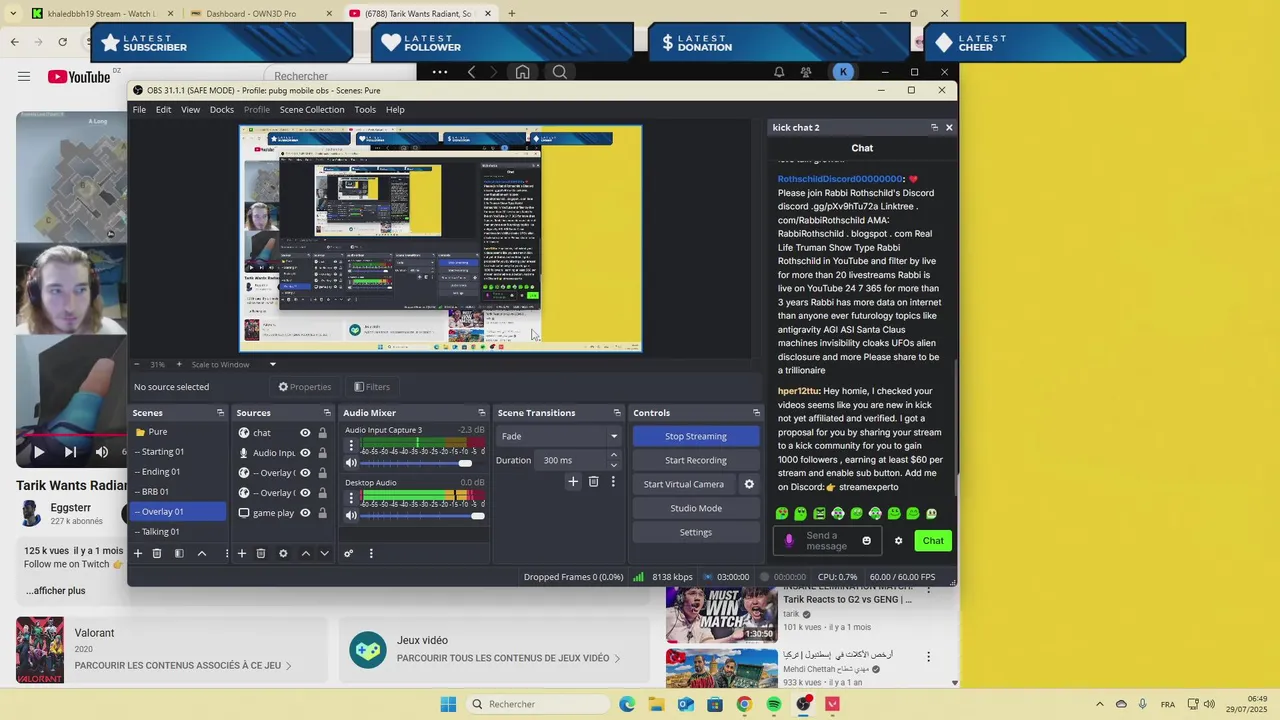Open Spotify from the taskbar
1280x720 pixels.
click(774, 704)
